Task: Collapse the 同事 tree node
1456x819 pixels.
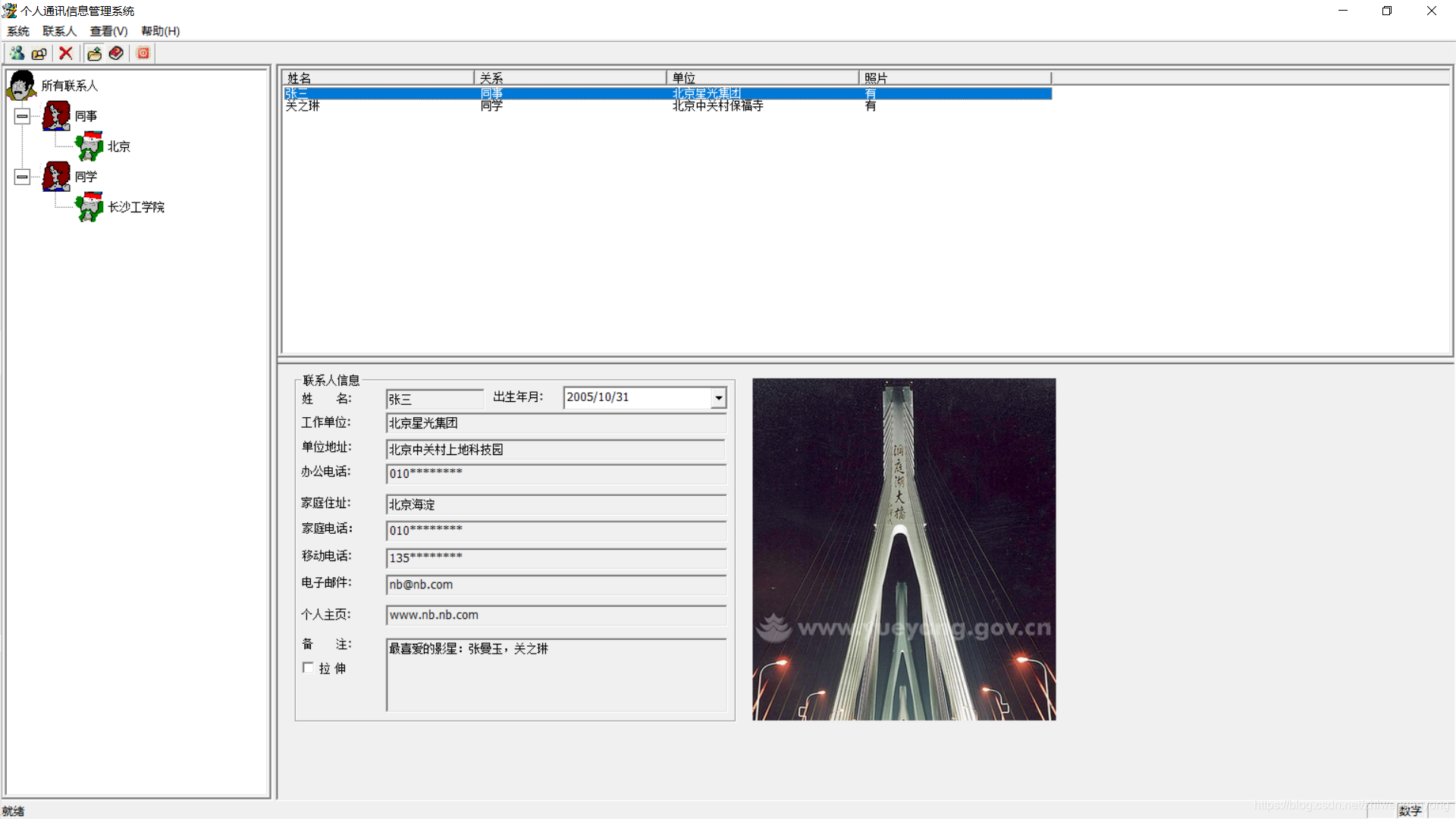Action: (22, 116)
